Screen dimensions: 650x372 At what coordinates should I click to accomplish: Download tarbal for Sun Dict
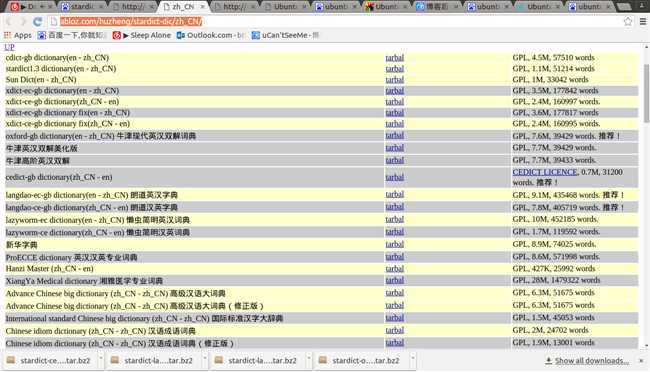(x=395, y=80)
